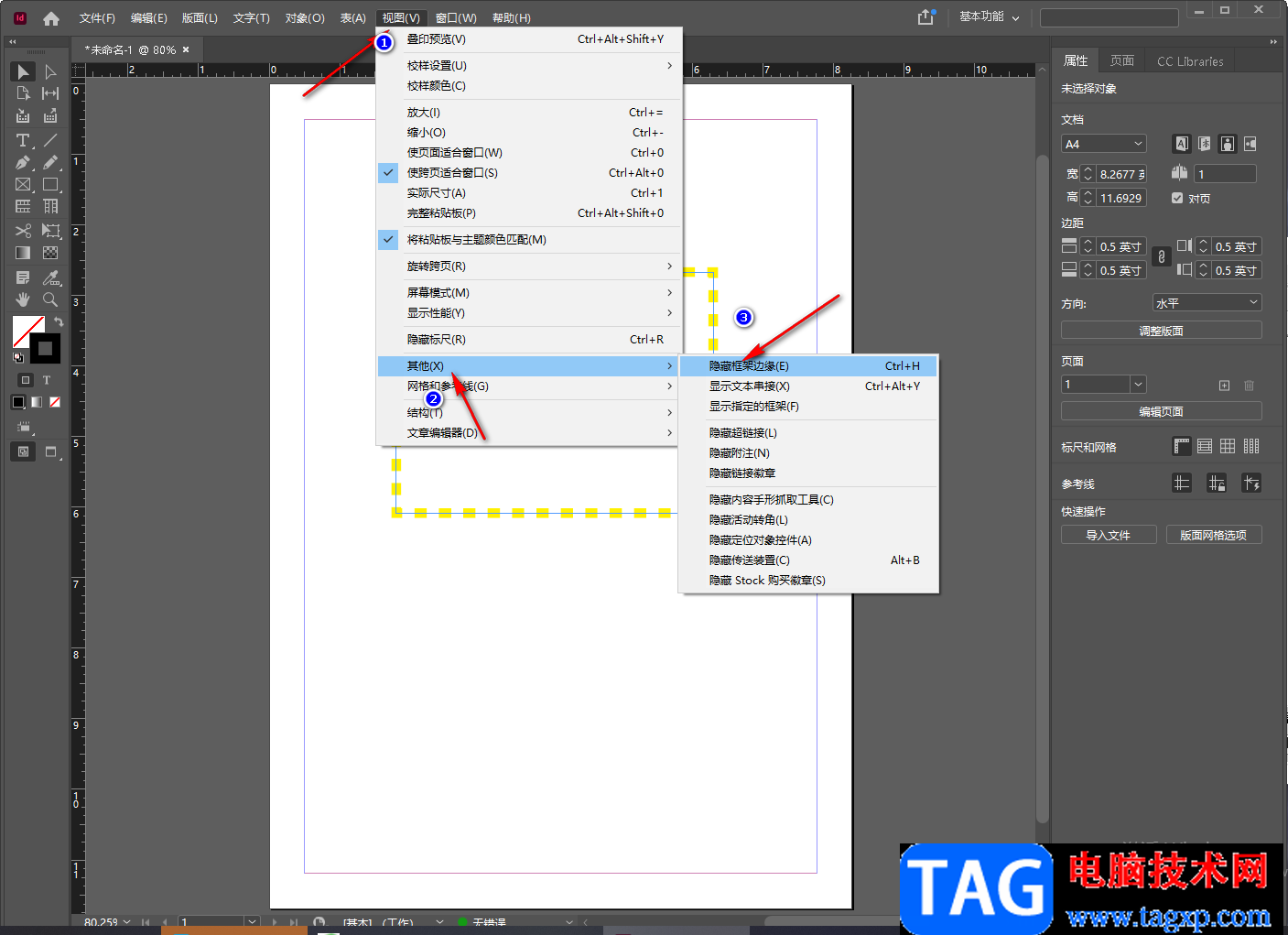Toggle baseline grid icon in 标尺和网格
This screenshot has height=935, width=1288.
point(1205,446)
